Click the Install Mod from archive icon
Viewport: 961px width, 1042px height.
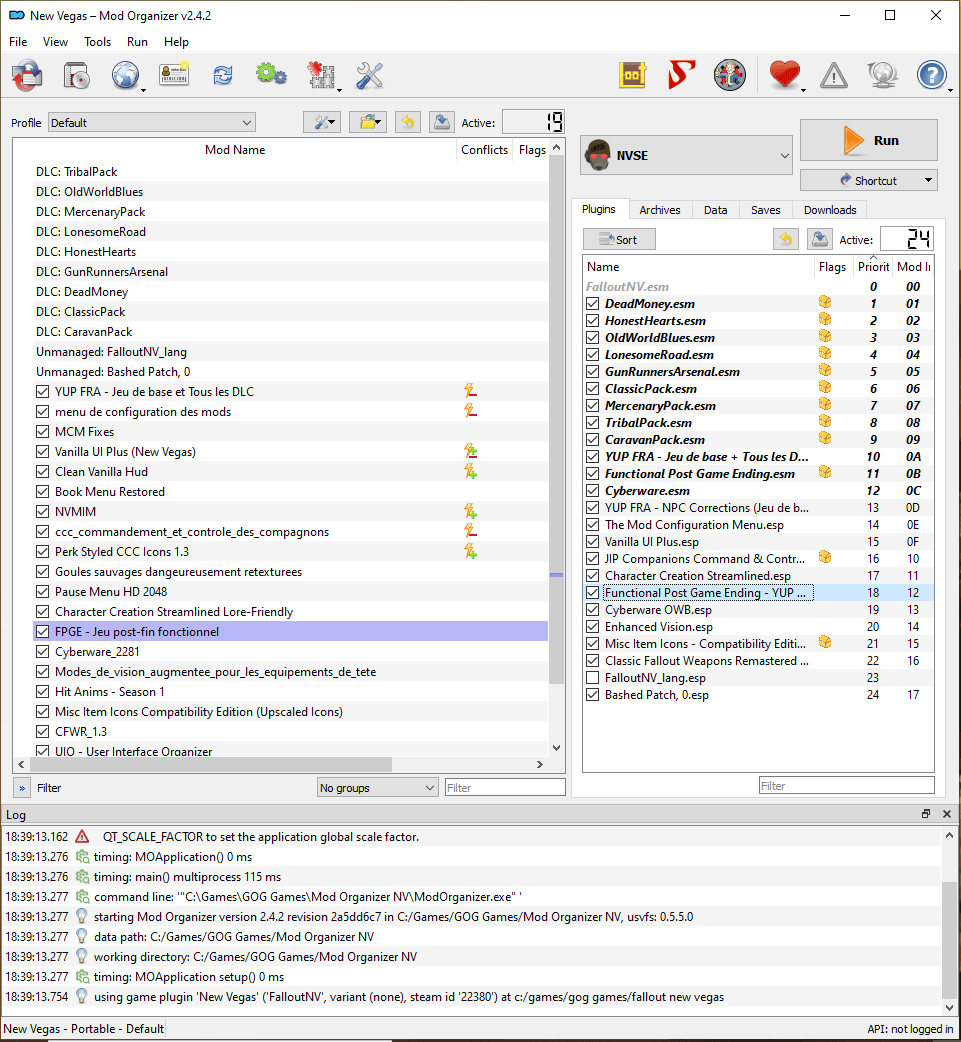click(77, 75)
